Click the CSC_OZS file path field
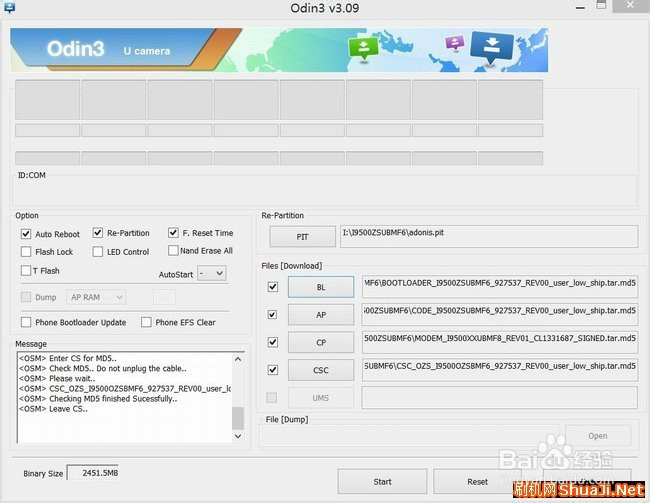 coord(500,370)
